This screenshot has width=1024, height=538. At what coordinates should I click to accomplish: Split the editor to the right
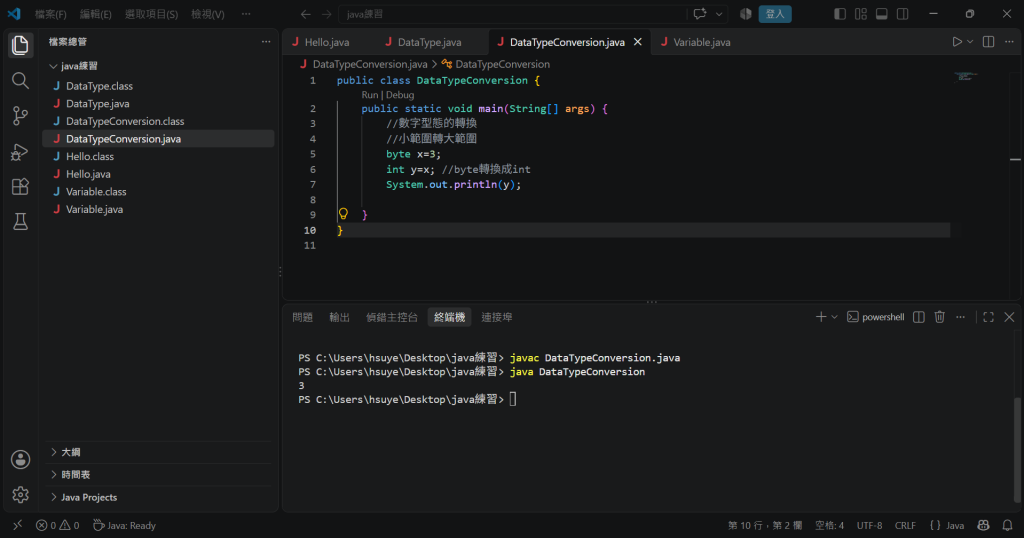989,42
